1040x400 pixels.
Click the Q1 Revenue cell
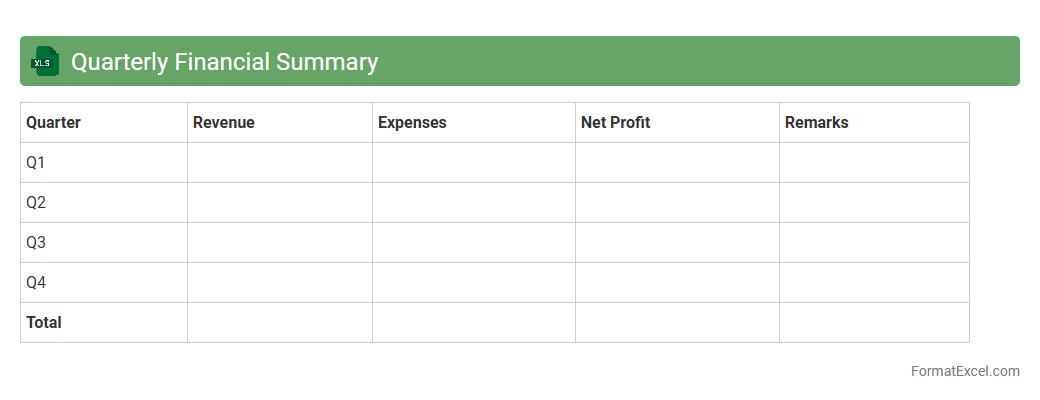coord(280,163)
